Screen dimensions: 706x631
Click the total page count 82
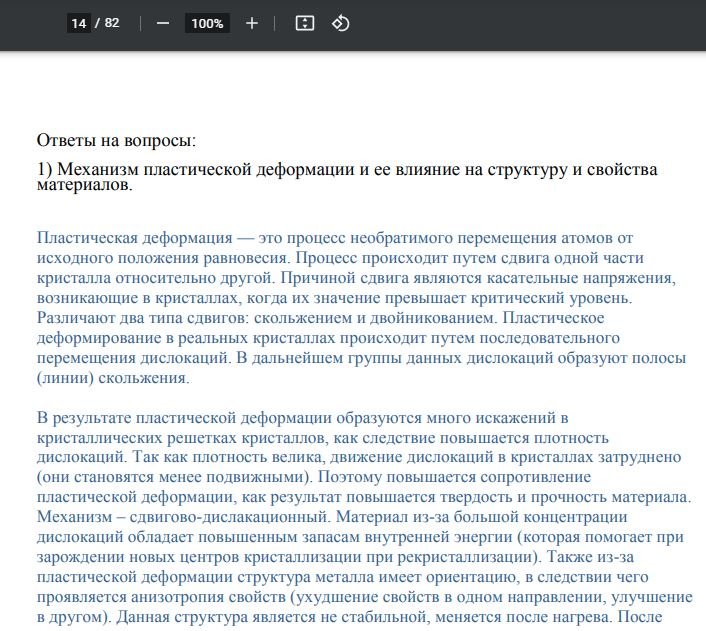(112, 23)
